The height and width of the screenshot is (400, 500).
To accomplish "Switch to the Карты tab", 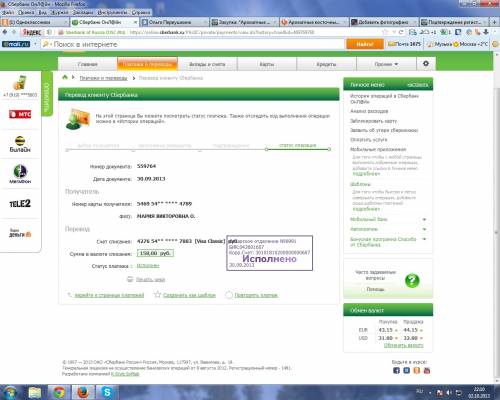I will tap(267, 64).
